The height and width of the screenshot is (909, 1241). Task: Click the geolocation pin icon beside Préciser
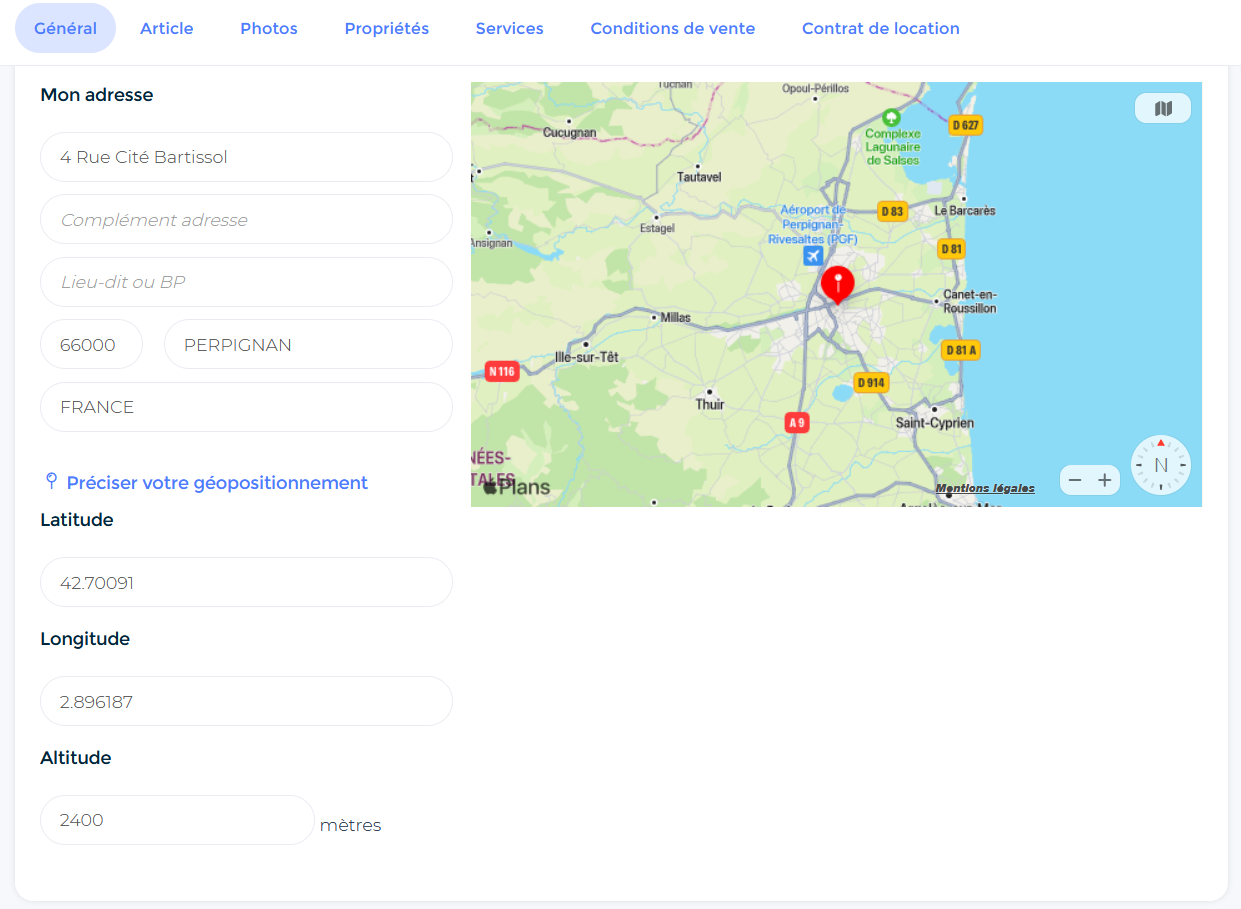(52, 482)
